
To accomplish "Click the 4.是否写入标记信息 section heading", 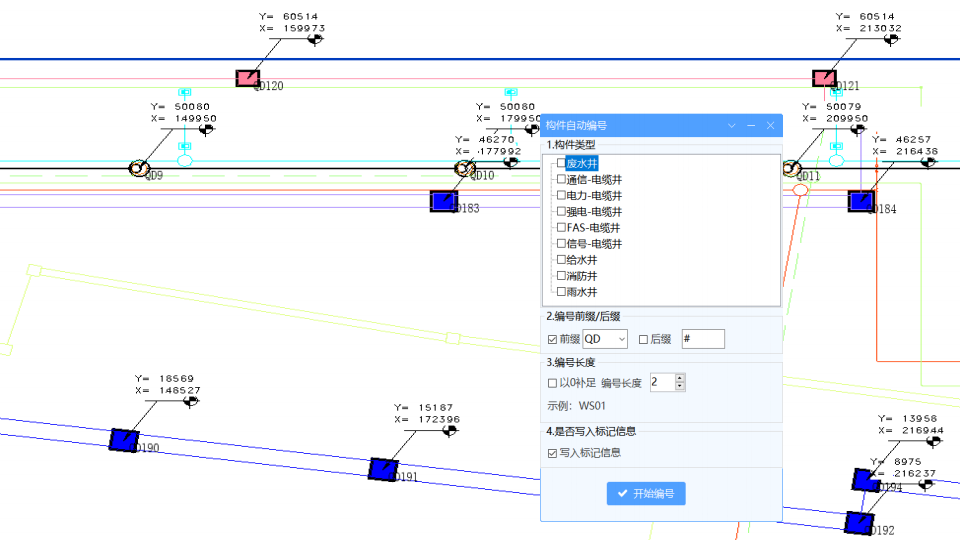I will coord(591,431).
